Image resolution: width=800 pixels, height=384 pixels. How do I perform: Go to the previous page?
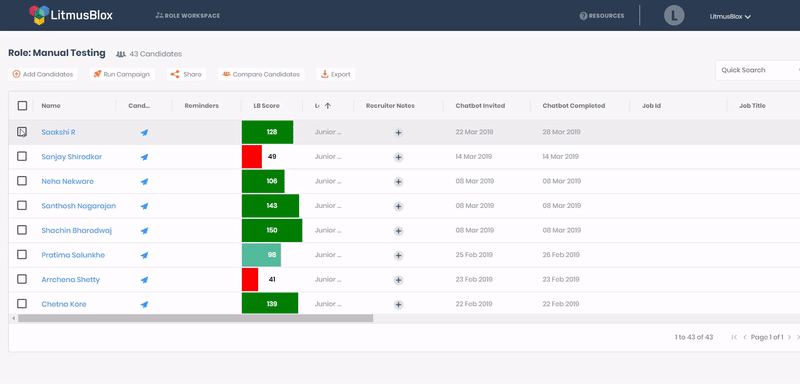pyautogui.click(x=745, y=337)
